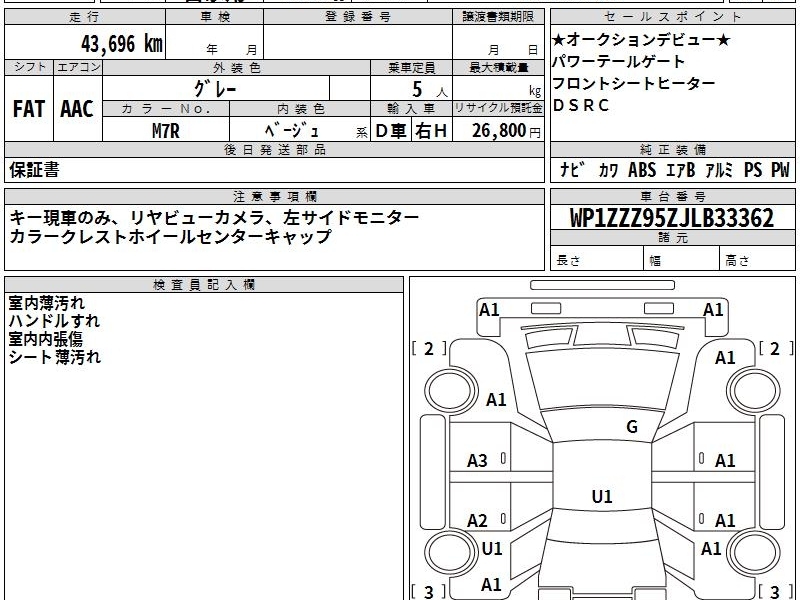Select the パワーテールゲート sales point
Image resolution: width=800 pixels, height=600 pixels.
tap(618, 62)
